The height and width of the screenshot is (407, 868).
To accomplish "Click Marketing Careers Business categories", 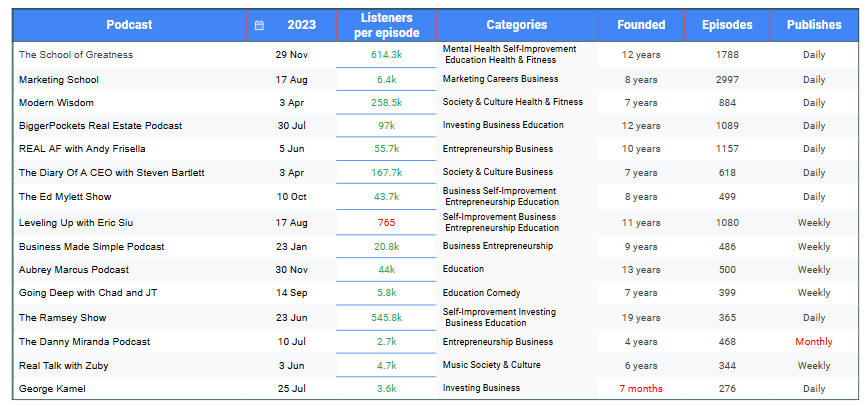I will click(x=500, y=79).
